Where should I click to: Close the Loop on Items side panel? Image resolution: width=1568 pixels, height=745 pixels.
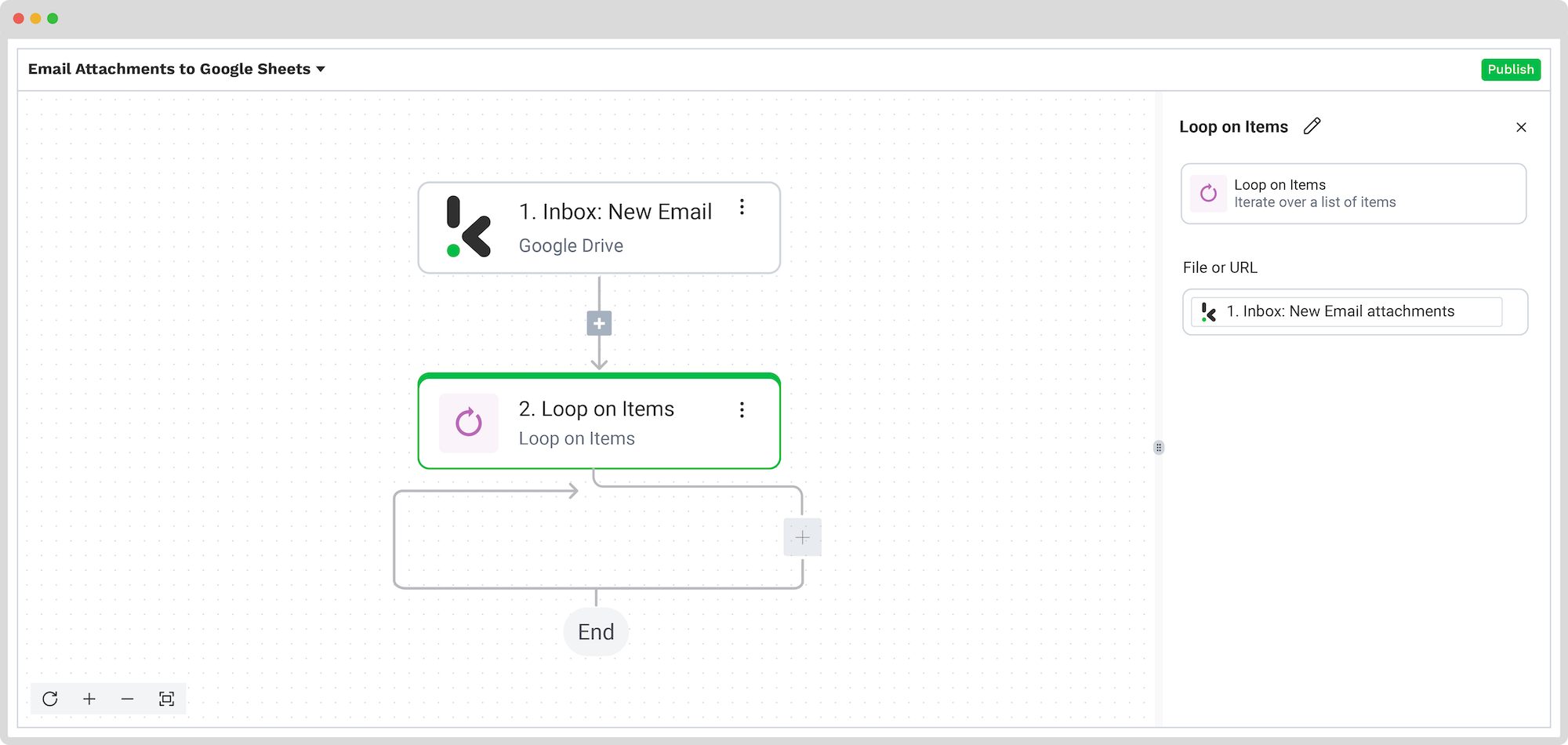tap(1521, 127)
